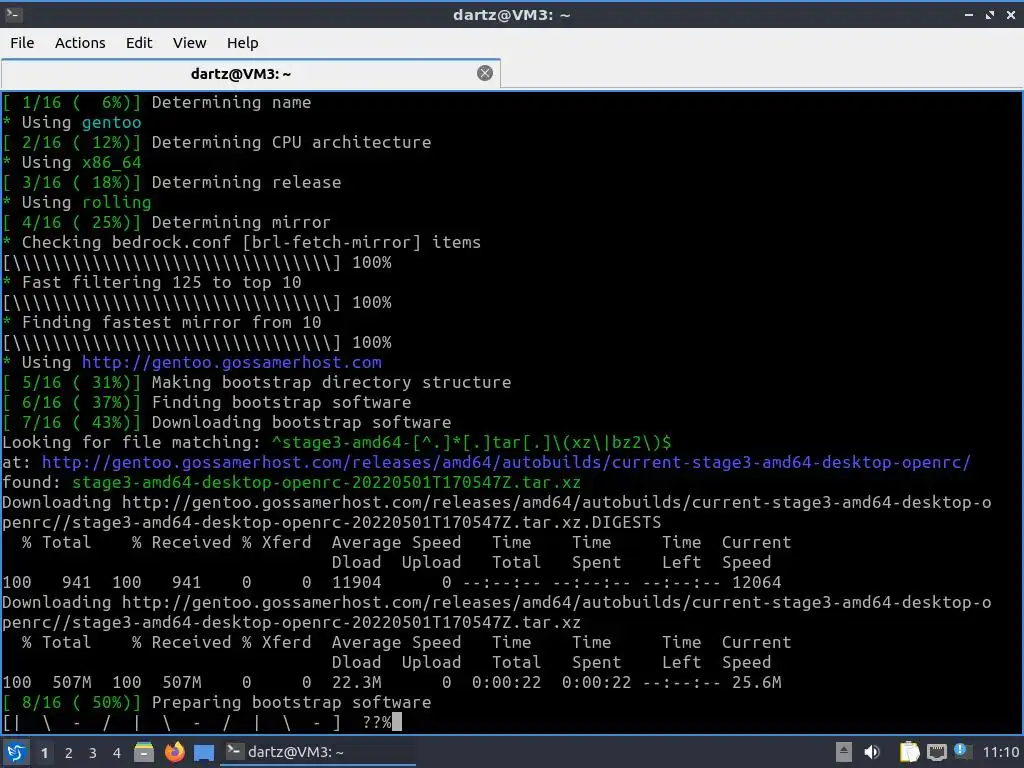Switch to workspace 1
Image resolution: width=1024 pixels, height=768 pixels.
pos(44,753)
